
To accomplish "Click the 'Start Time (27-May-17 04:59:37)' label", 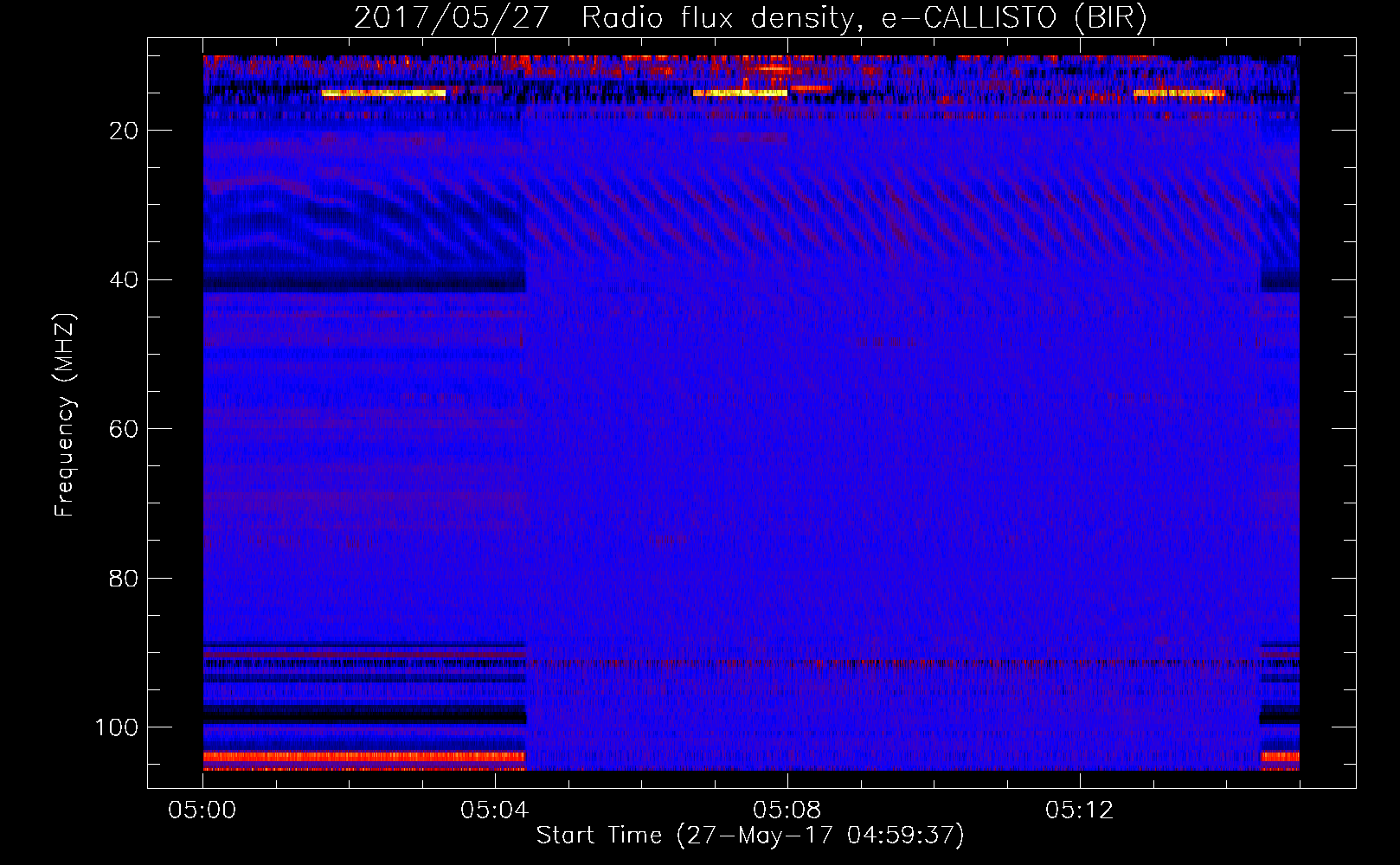I will (750, 836).
